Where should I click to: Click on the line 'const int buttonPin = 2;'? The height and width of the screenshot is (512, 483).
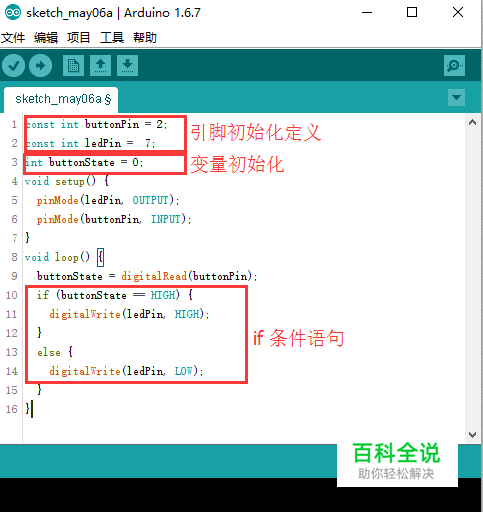point(96,125)
